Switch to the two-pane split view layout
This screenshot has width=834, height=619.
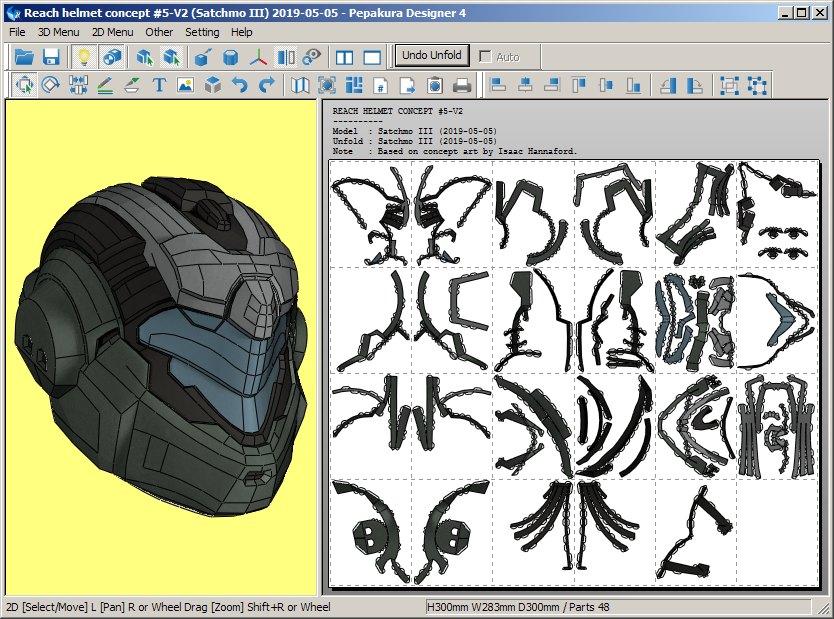[x=345, y=57]
